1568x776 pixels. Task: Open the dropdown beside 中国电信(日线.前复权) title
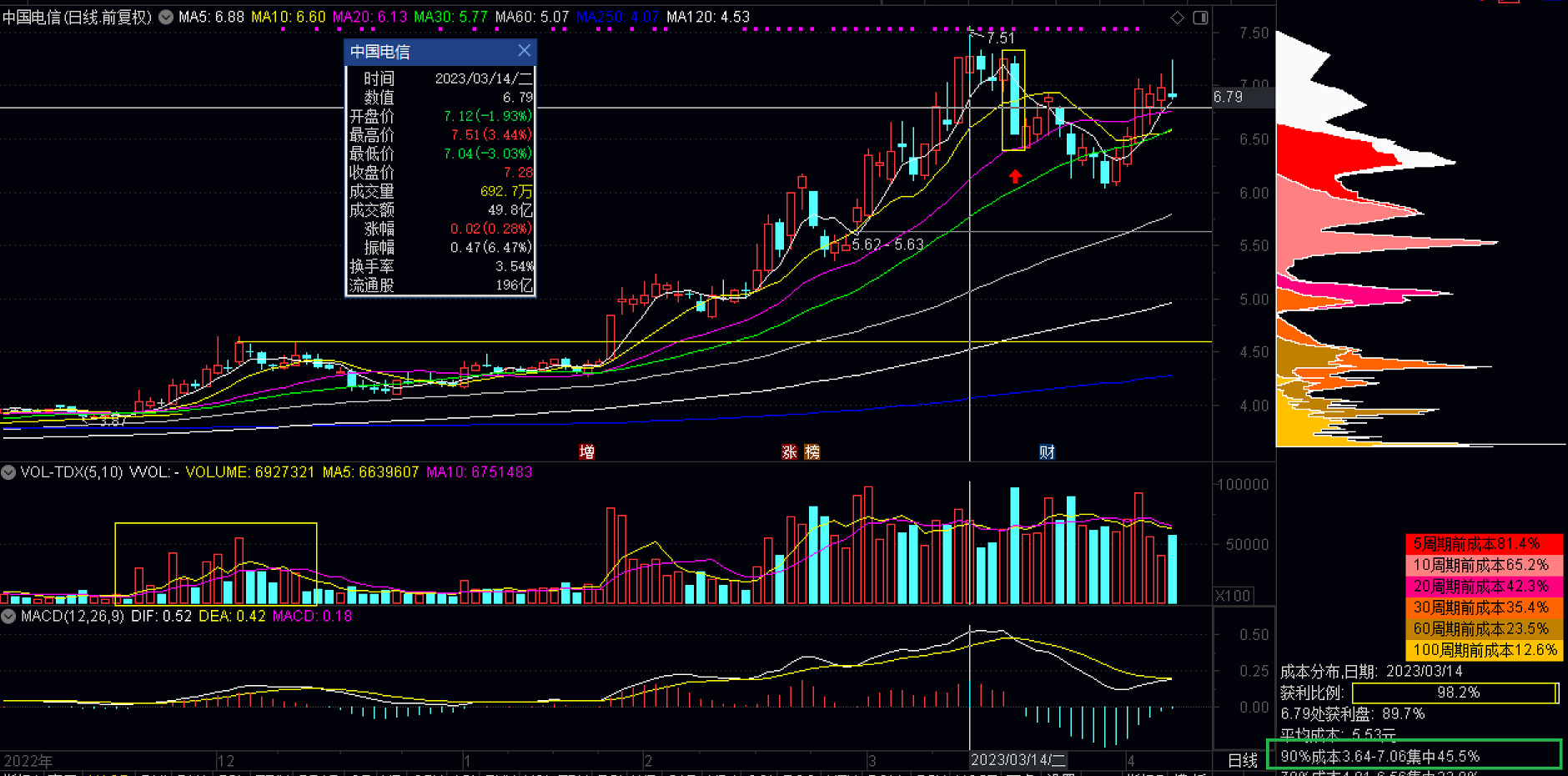pyautogui.click(x=166, y=17)
